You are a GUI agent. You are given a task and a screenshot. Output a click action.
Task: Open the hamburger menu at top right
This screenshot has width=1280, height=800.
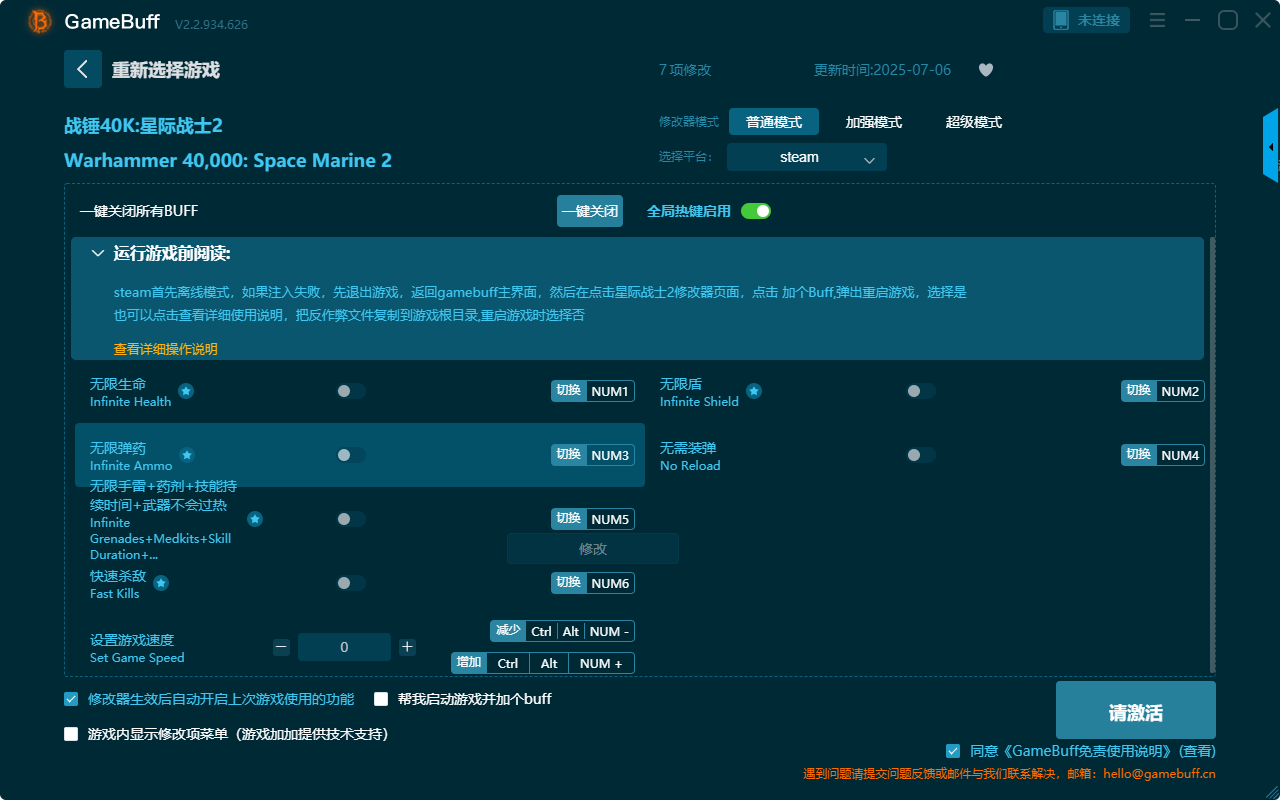[1157, 19]
